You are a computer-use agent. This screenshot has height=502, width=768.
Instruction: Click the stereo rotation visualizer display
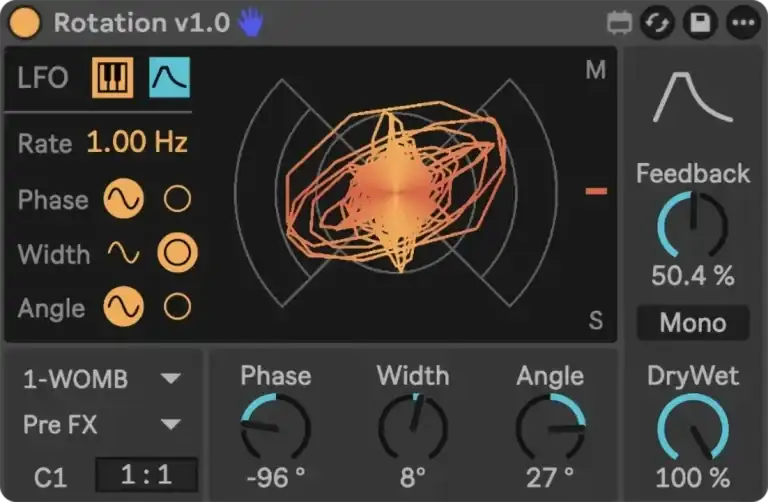(x=397, y=193)
